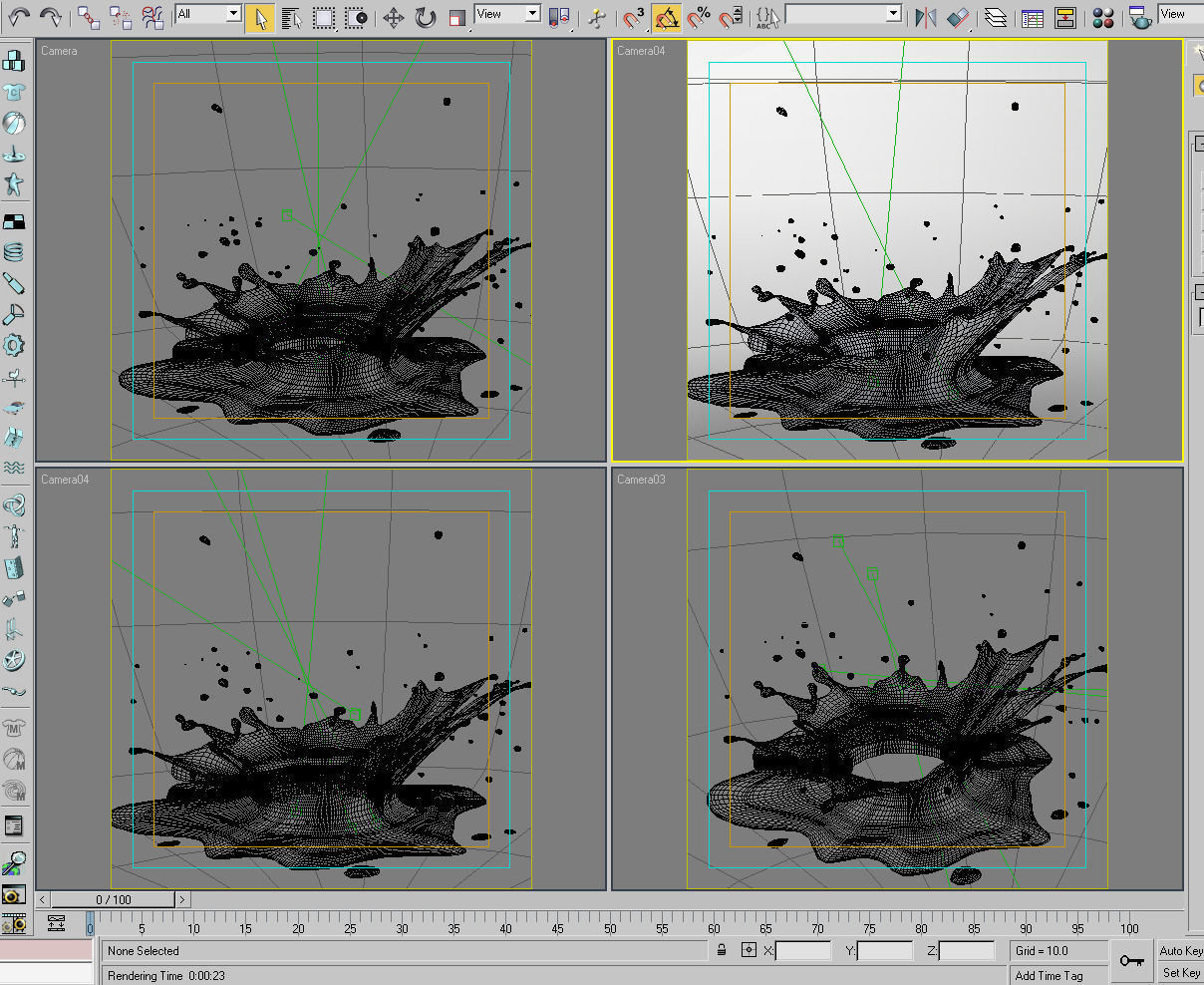Enable Auto Key animation mode
Screen dimensions: 1204x985
[1180, 950]
